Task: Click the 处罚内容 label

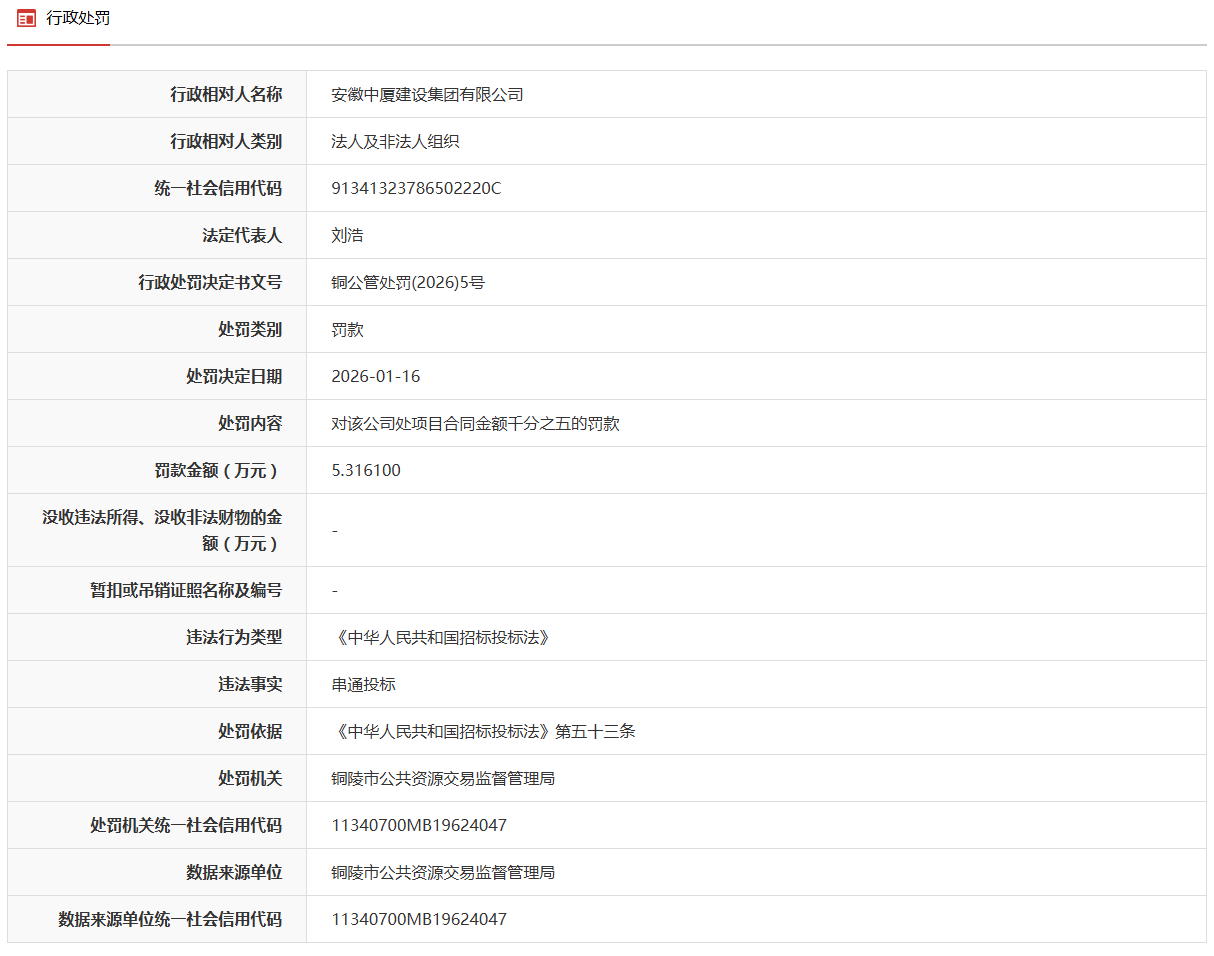Action: tap(250, 423)
